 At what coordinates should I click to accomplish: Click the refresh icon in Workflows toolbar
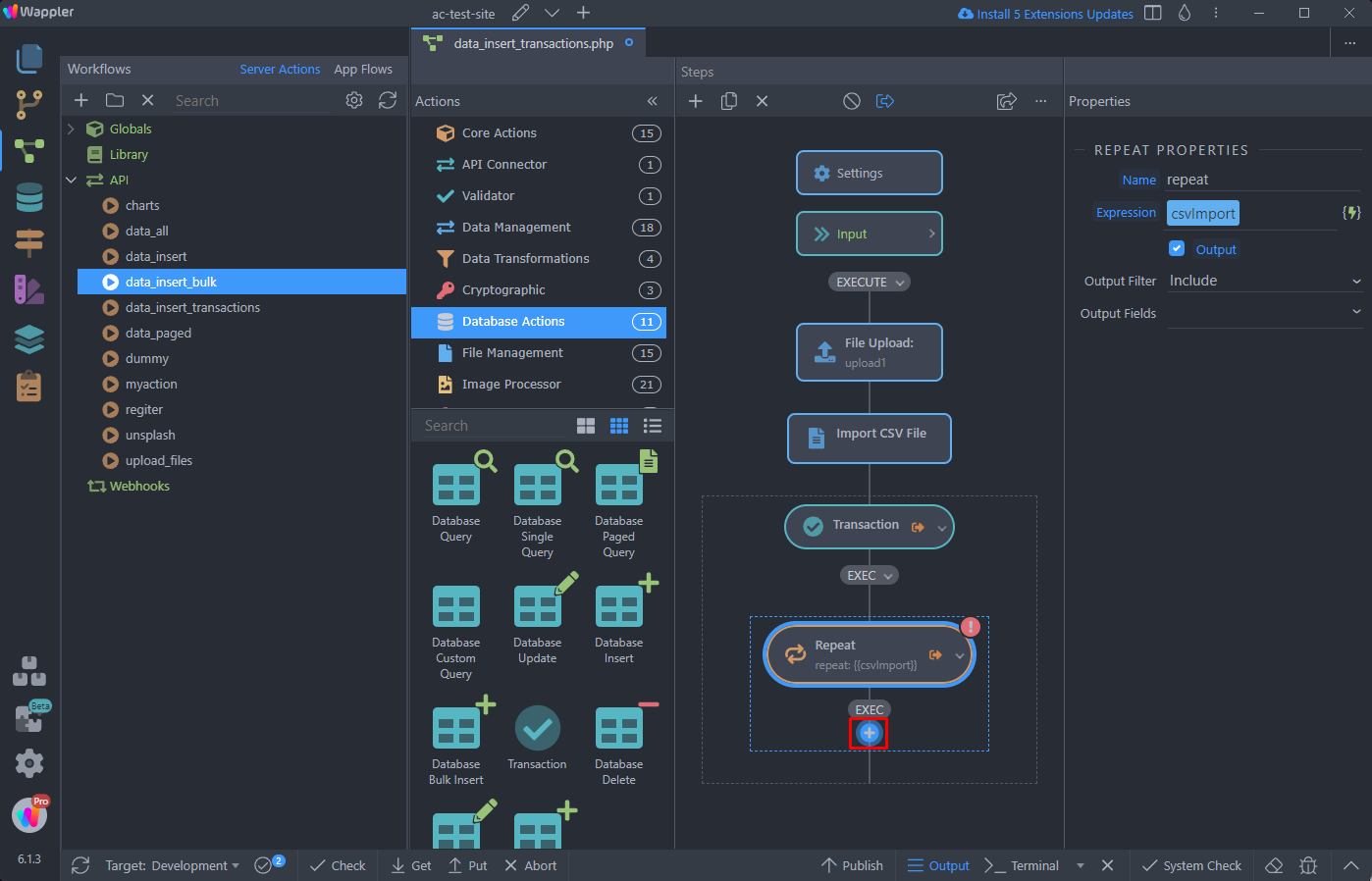(388, 100)
